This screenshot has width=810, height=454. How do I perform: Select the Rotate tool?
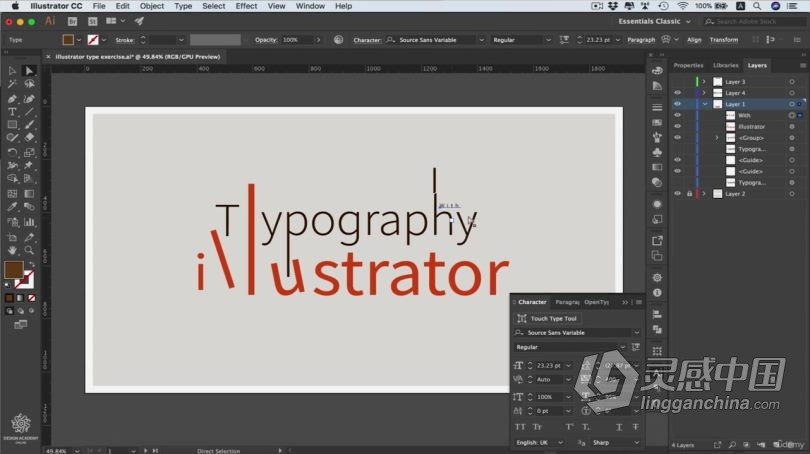click(12, 152)
